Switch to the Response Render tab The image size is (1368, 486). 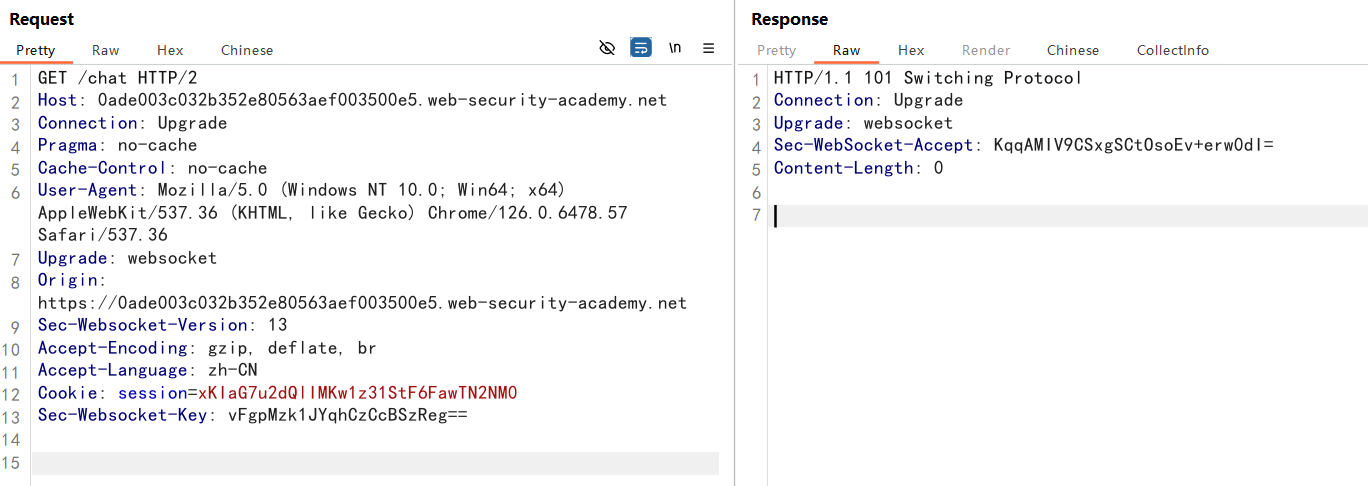(986, 50)
